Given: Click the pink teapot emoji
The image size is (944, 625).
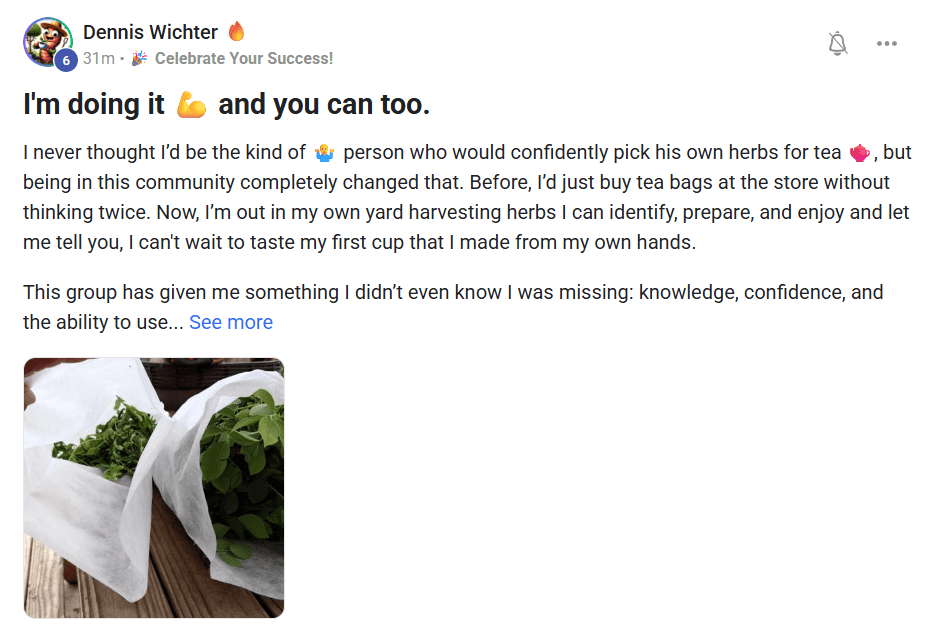Looking at the screenshot, I should [x=859, y=153].
